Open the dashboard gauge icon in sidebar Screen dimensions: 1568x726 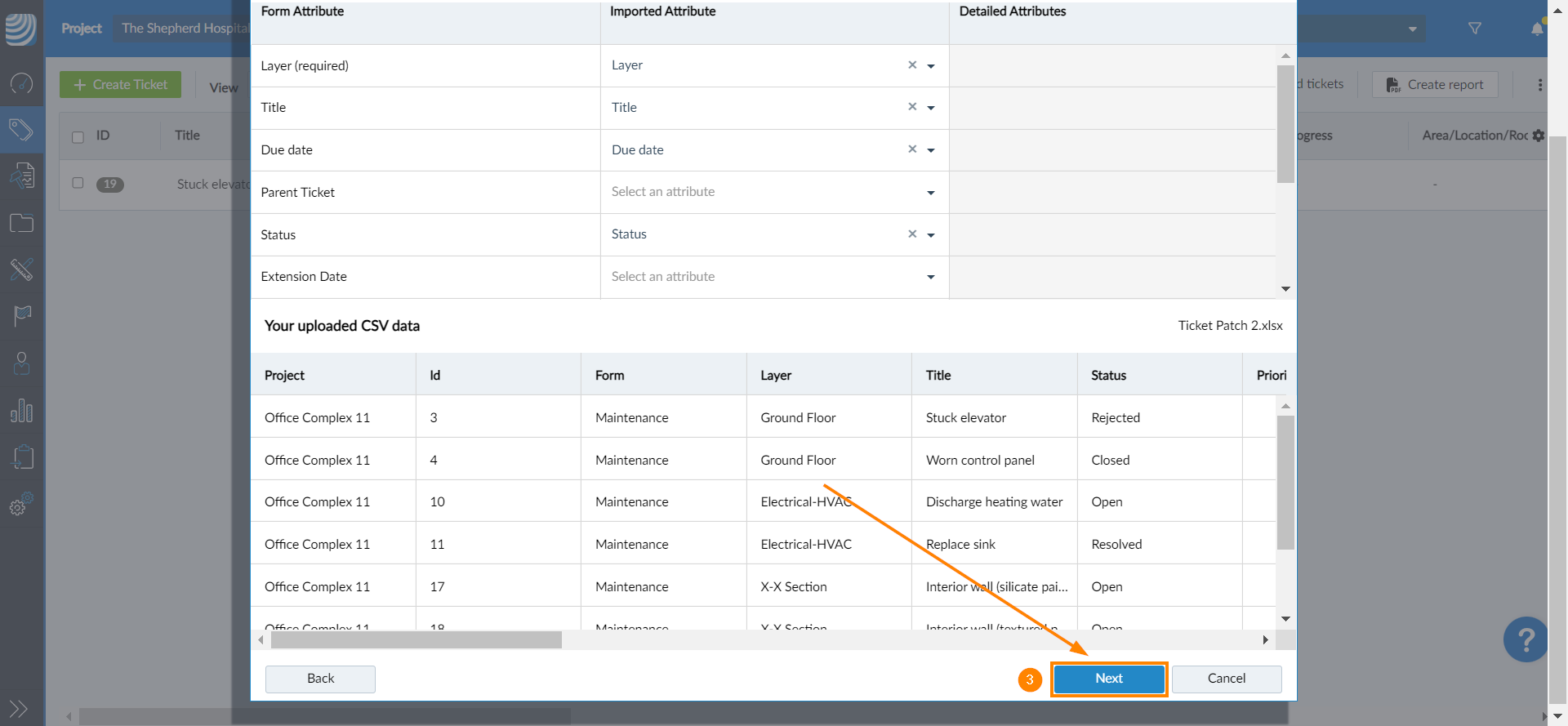tap(21, 83)
